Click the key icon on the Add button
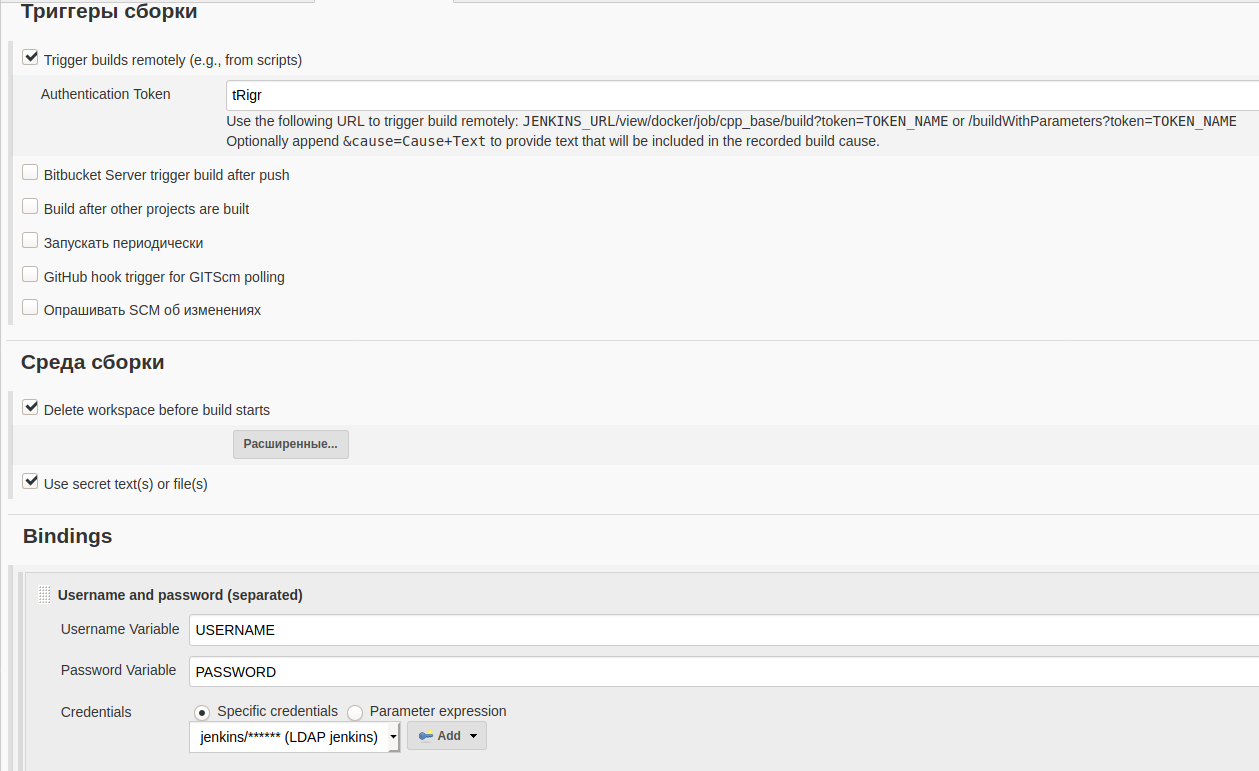Viewport: 1259px width, 771px height. pyautogui.click(x=425, y=736)
